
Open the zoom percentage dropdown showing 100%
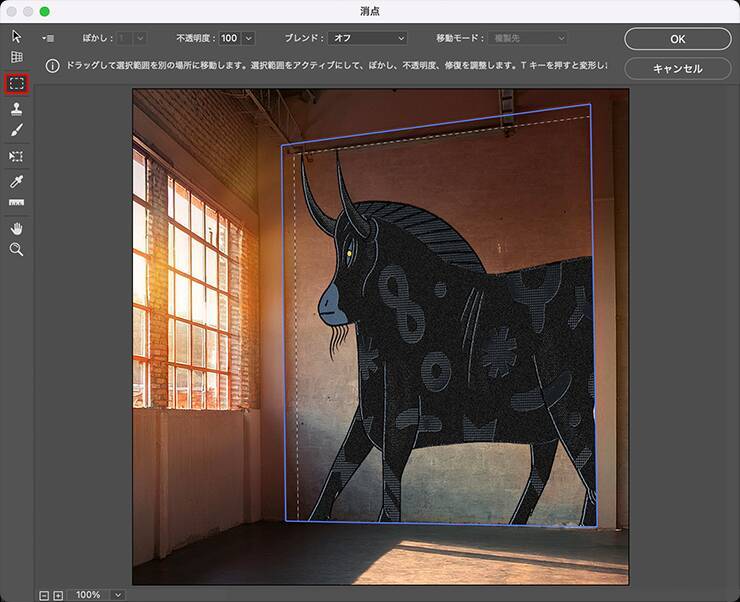(118, 595)
